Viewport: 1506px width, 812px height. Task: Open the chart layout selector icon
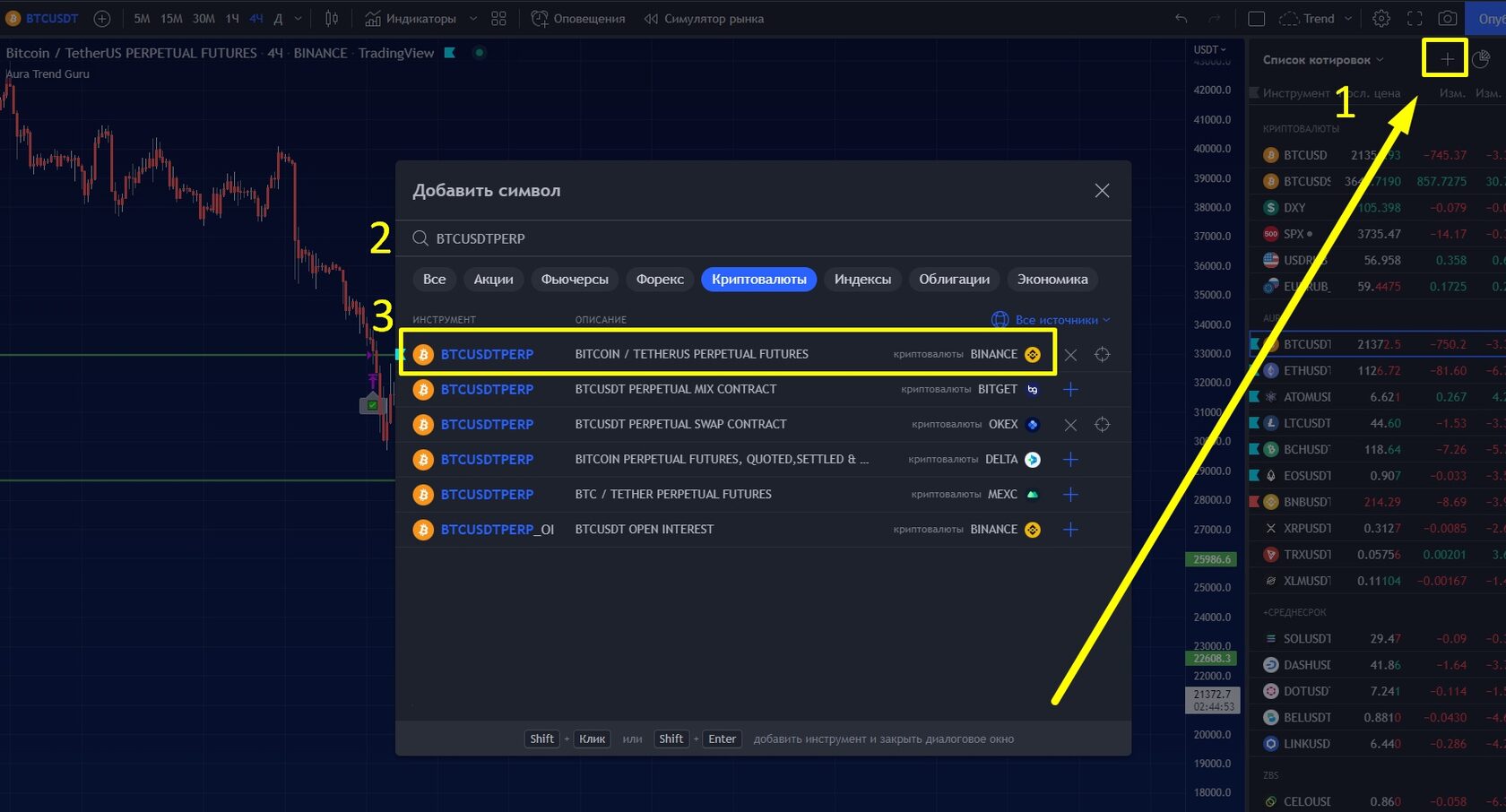coord(1257,19)
